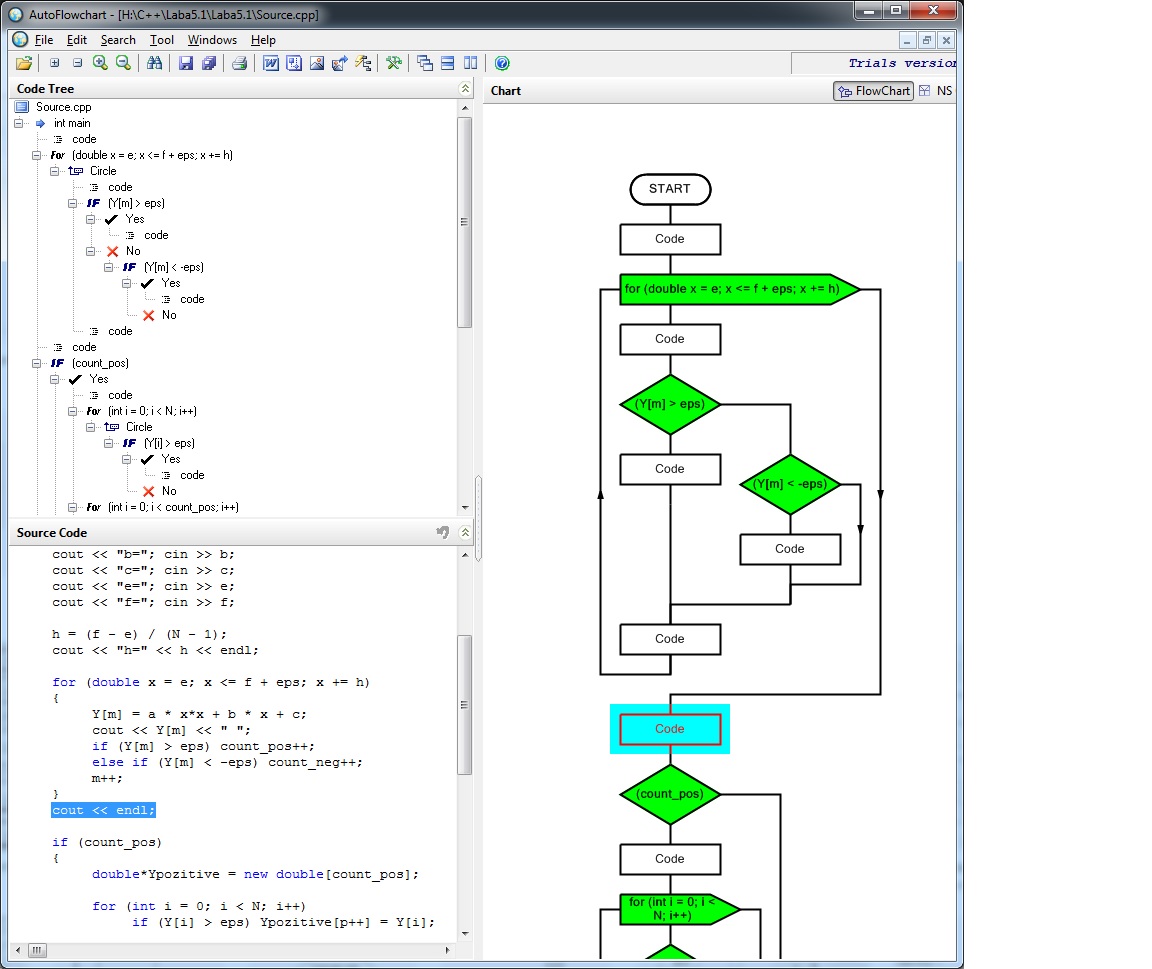Click the Save floppy disk icon
The height and width of the screenshot is (969, 1152).
tap(186, 63)
